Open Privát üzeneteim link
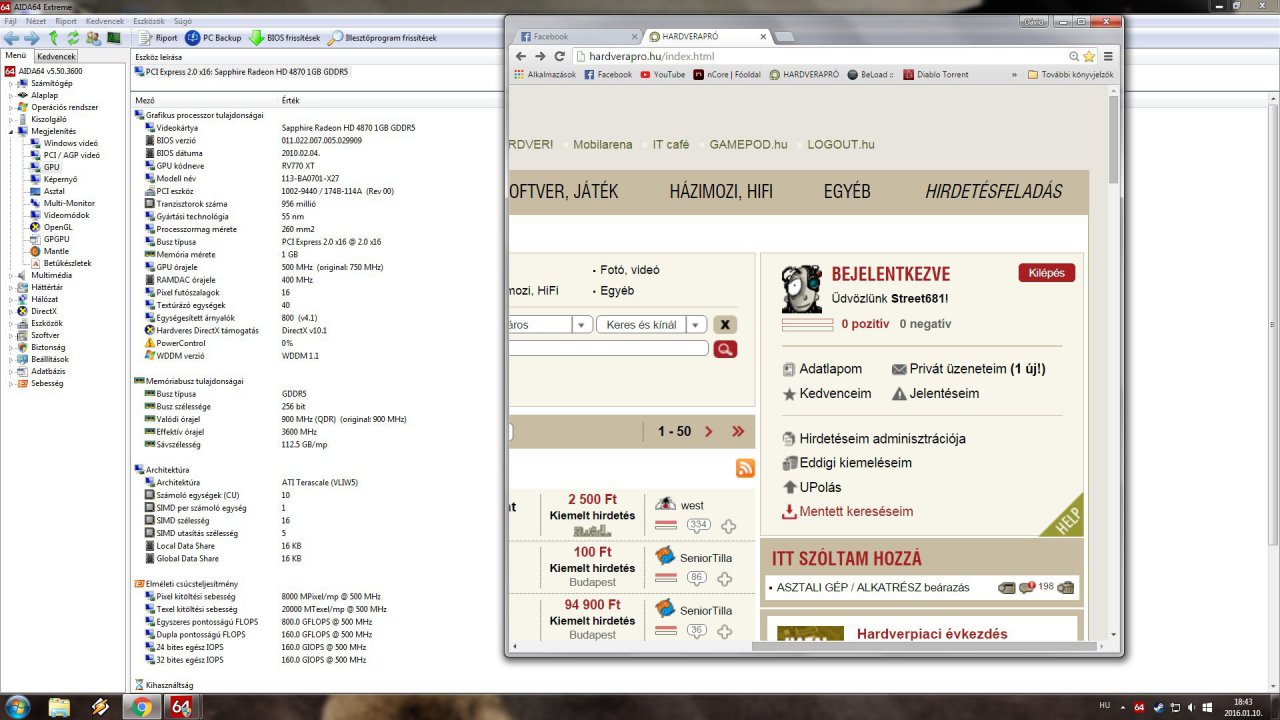1280x720 pixels. (968, 369)
